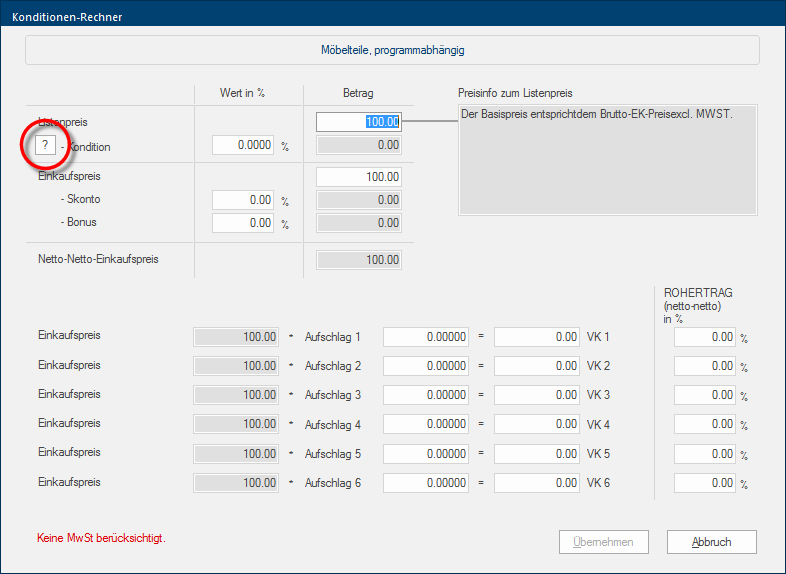Click the Möbelteile, programmabhängig header bar
This screenshot has width=786, height=574.
(392, 50)
